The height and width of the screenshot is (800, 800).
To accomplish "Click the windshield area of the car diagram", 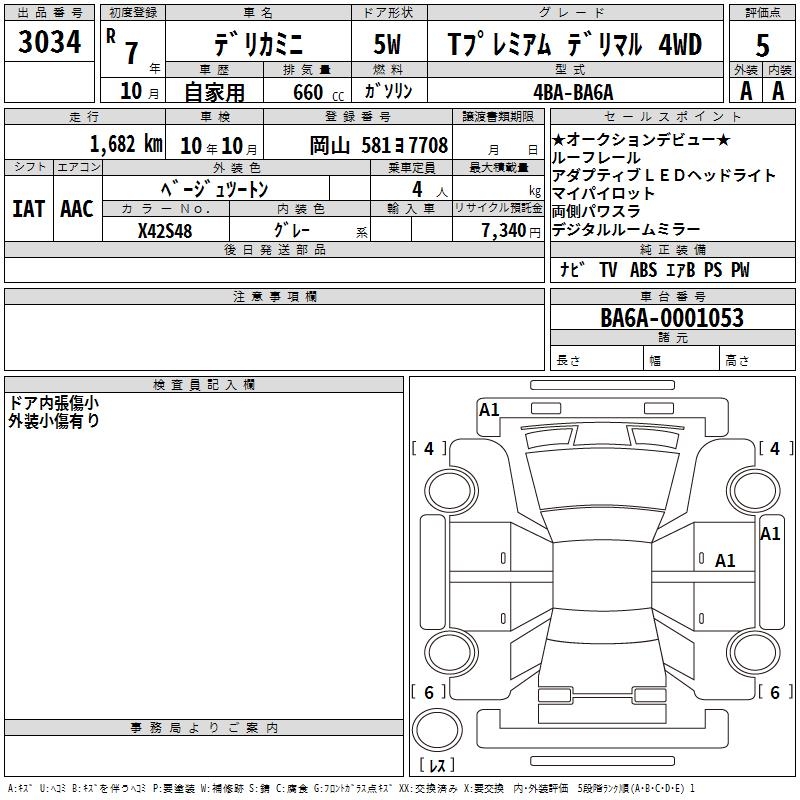I will (x=602, y=480).
